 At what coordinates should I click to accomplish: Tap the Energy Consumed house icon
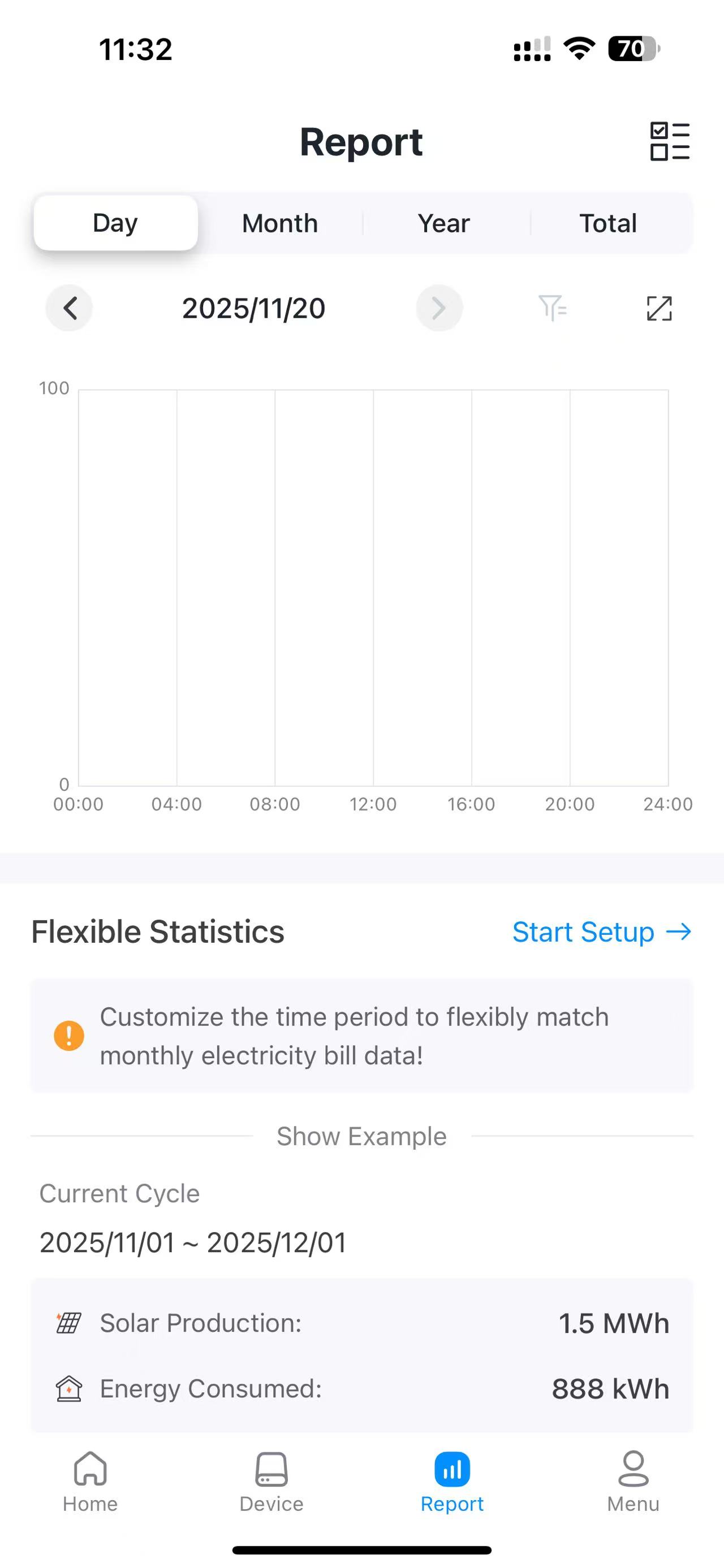(69, 1388)
